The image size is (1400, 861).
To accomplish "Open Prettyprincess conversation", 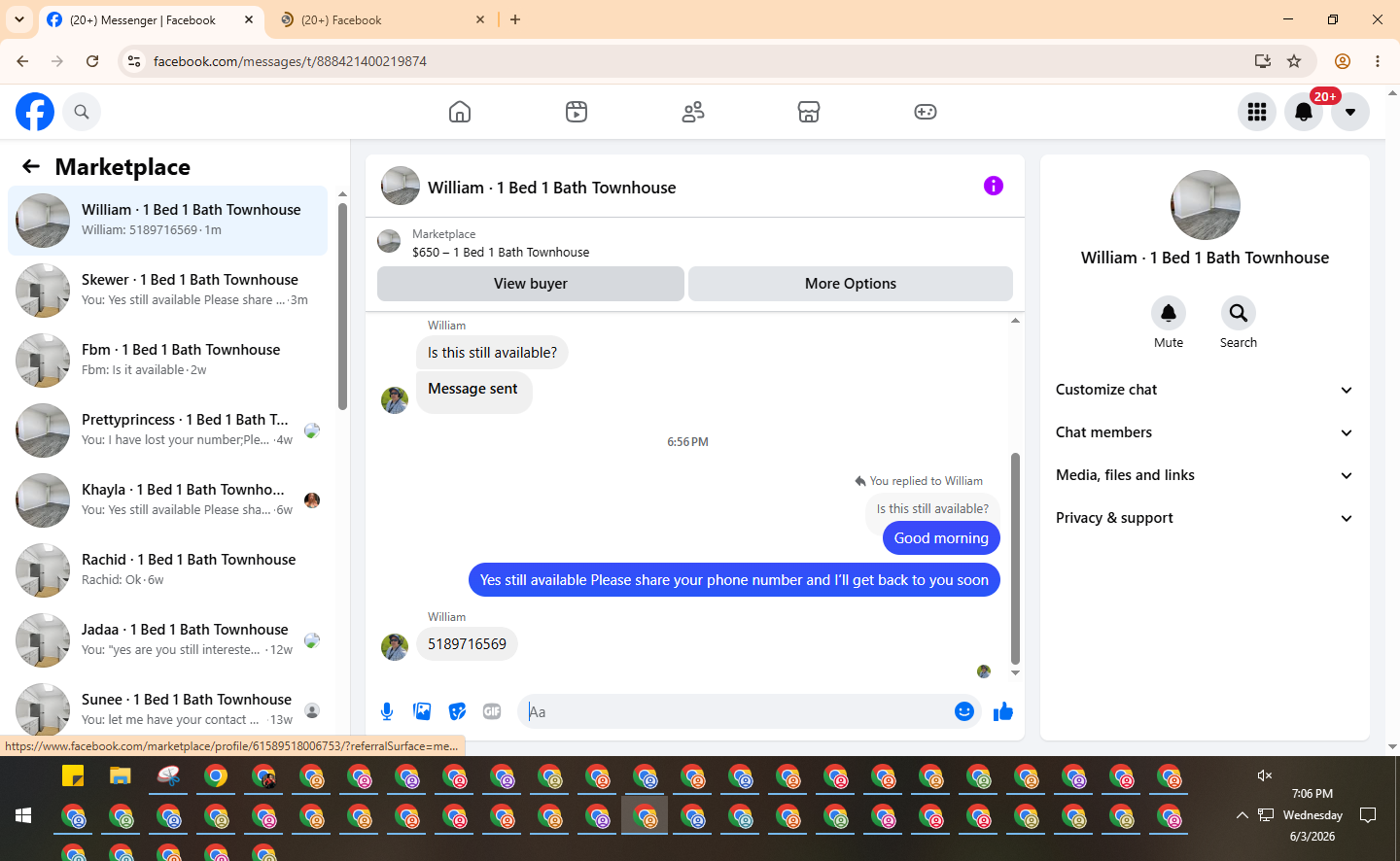I will click(167, 430).
